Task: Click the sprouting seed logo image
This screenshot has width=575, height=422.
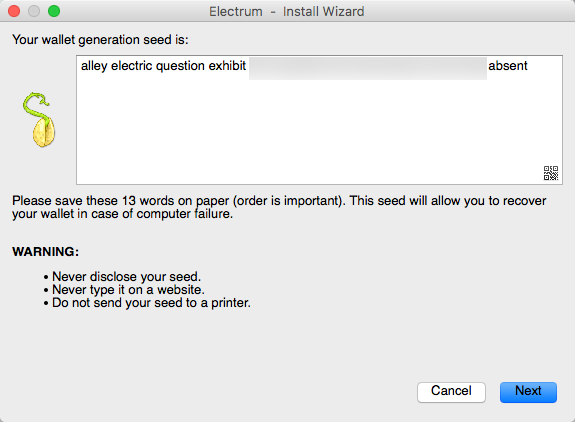Action: coord(39,120)
